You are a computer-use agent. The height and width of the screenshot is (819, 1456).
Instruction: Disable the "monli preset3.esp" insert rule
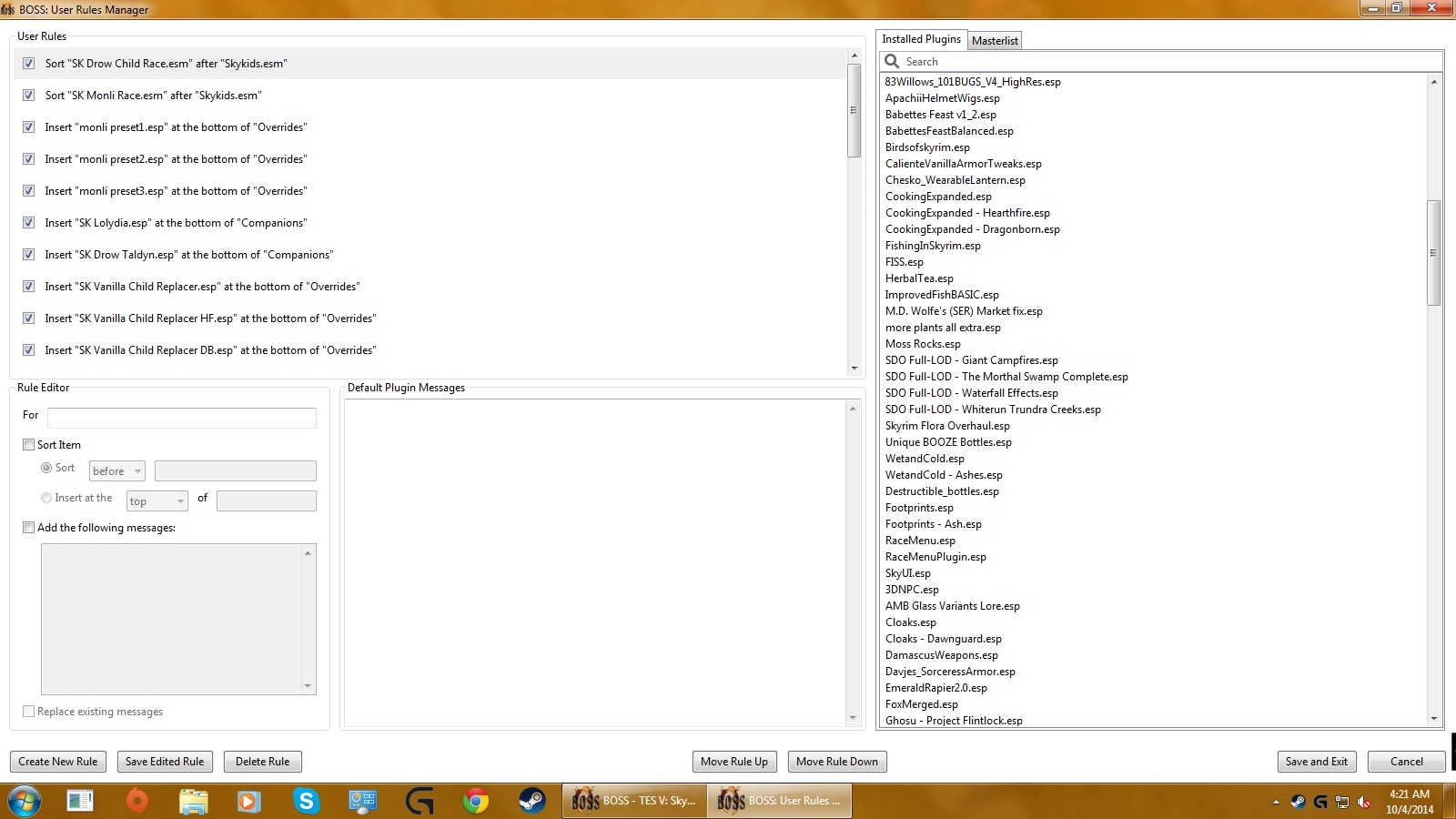pyautogui.click(x=28, y=191)
